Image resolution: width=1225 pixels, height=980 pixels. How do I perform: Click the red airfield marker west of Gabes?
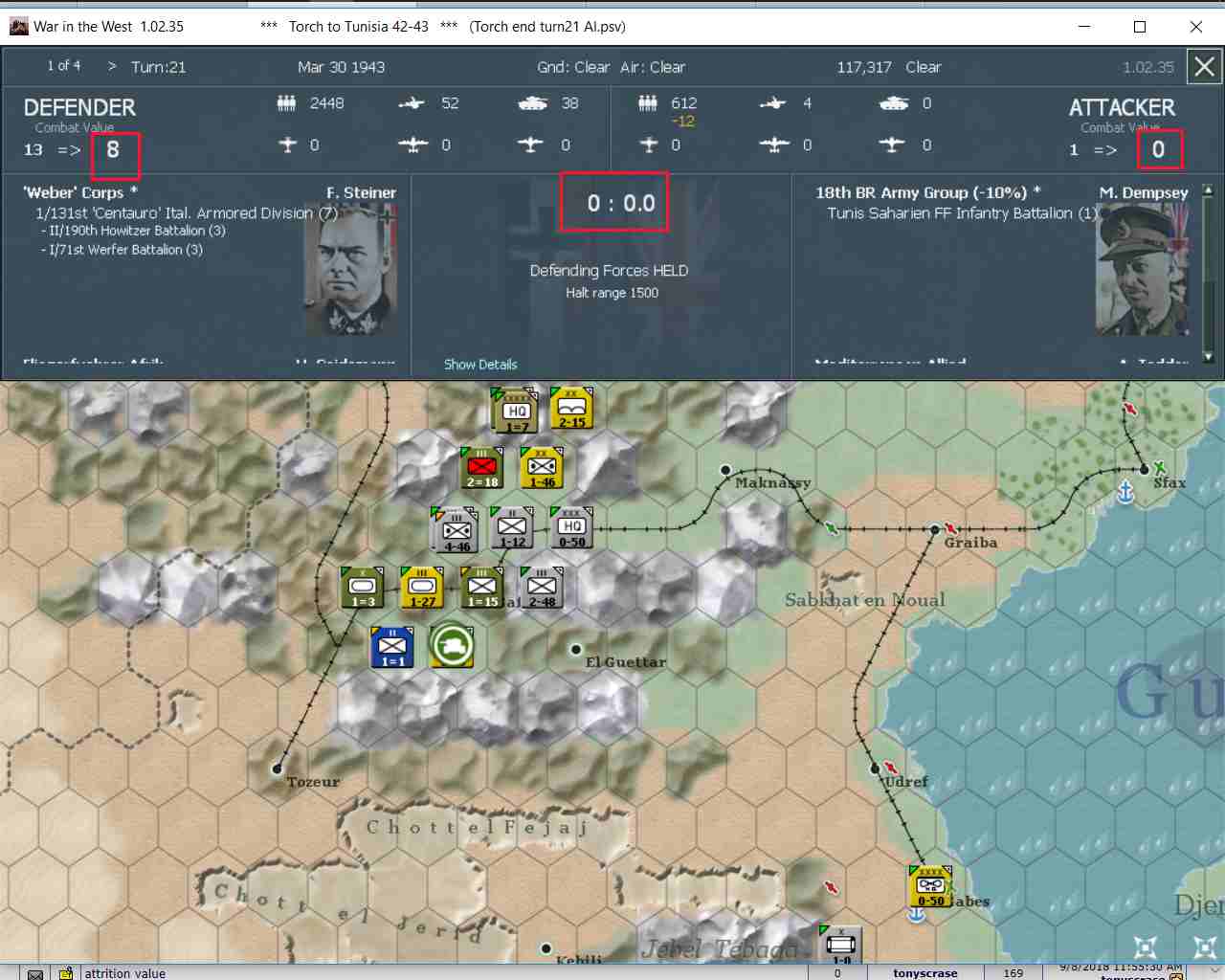pos(832,887)
